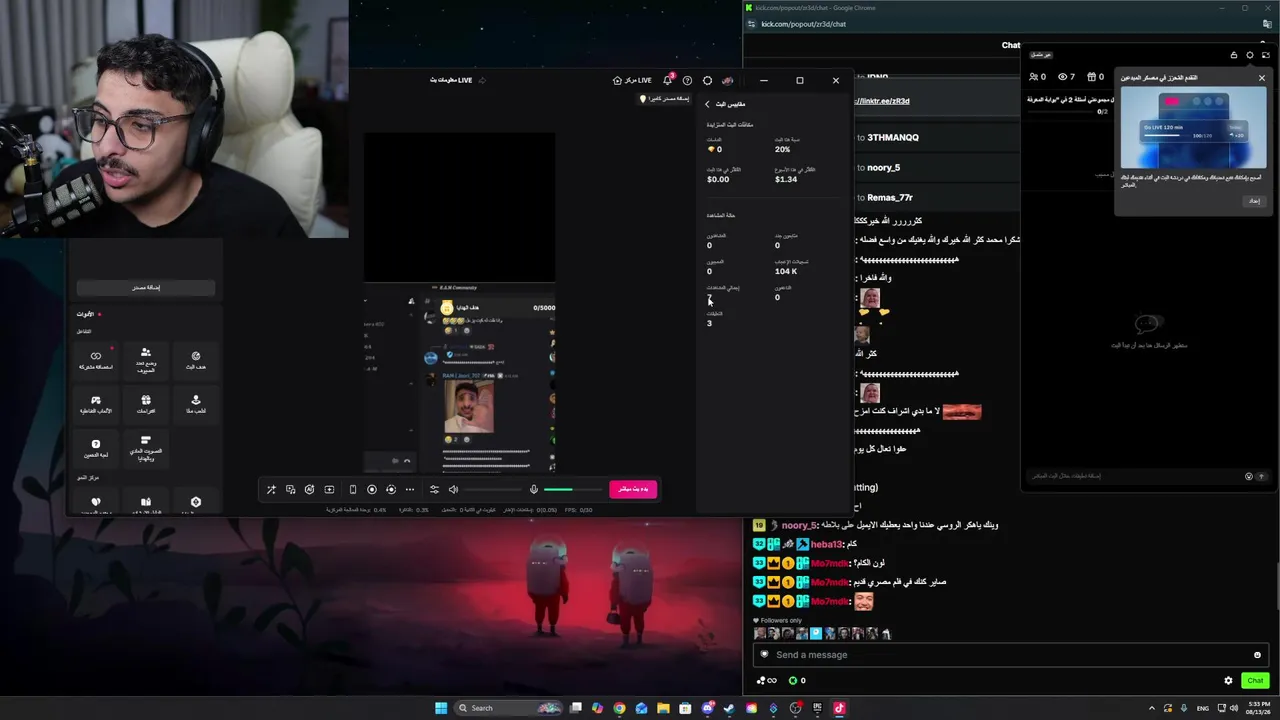The image size is (1280, 720).
Task: Close the creator camp promo popup
Action: (1262, 78)
